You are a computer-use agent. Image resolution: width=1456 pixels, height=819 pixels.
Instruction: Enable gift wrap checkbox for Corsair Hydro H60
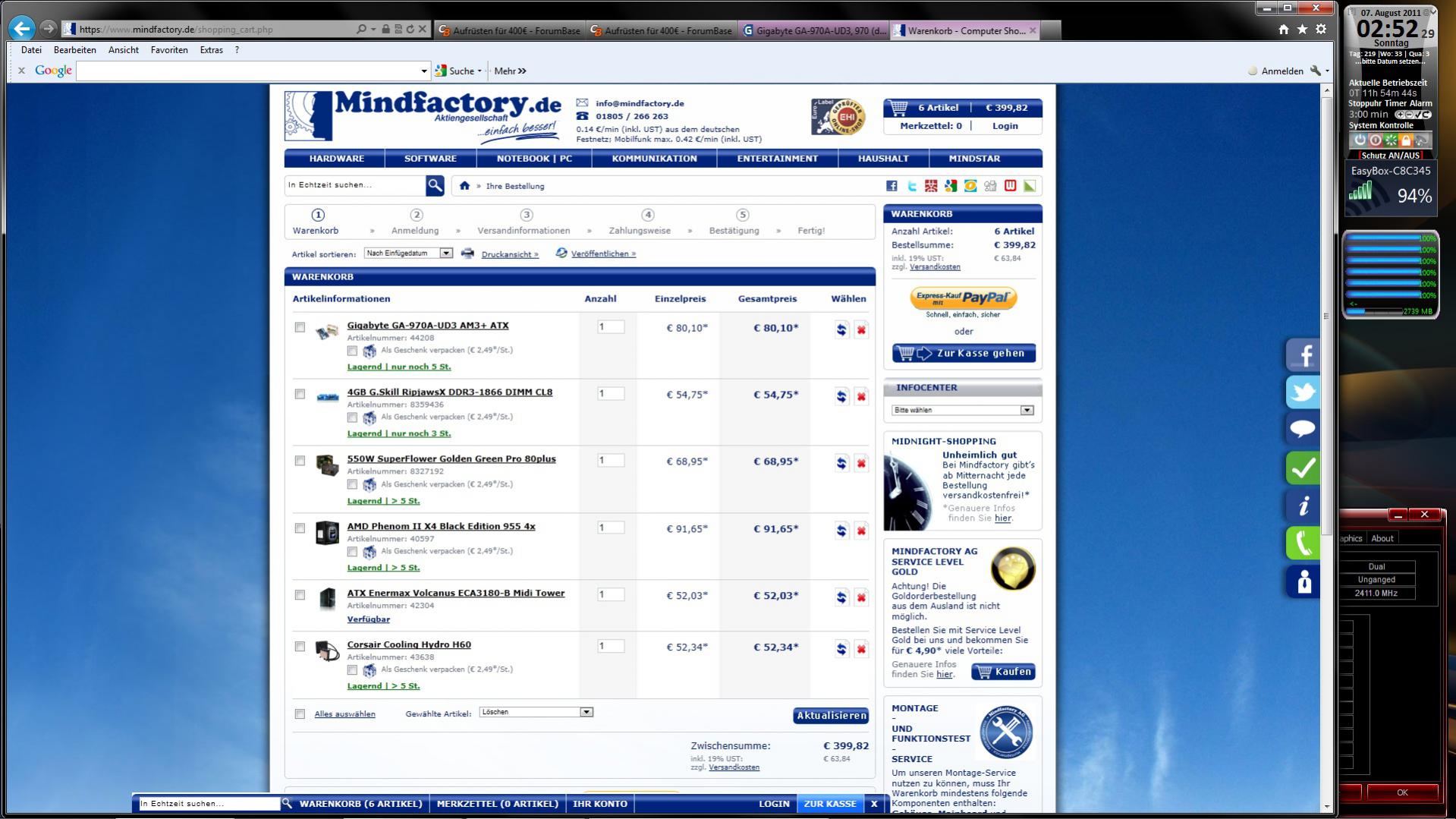point(352,669)
